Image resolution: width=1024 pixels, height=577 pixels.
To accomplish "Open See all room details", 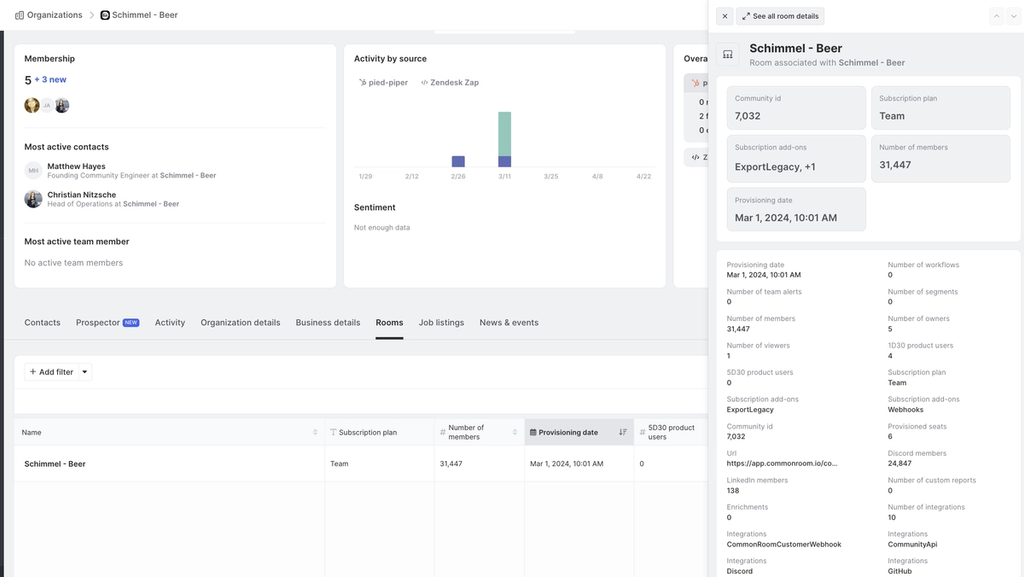I will 780,16.
